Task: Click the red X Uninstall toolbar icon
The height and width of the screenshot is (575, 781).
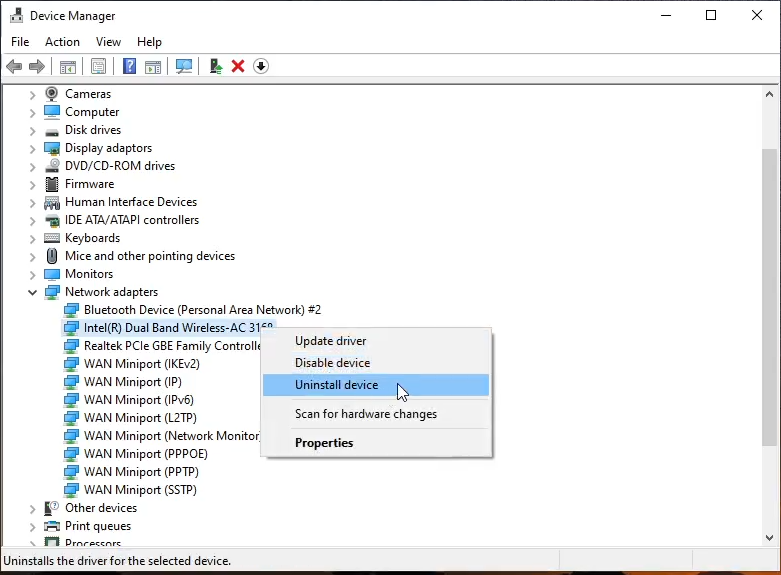Action: point(238,66)
